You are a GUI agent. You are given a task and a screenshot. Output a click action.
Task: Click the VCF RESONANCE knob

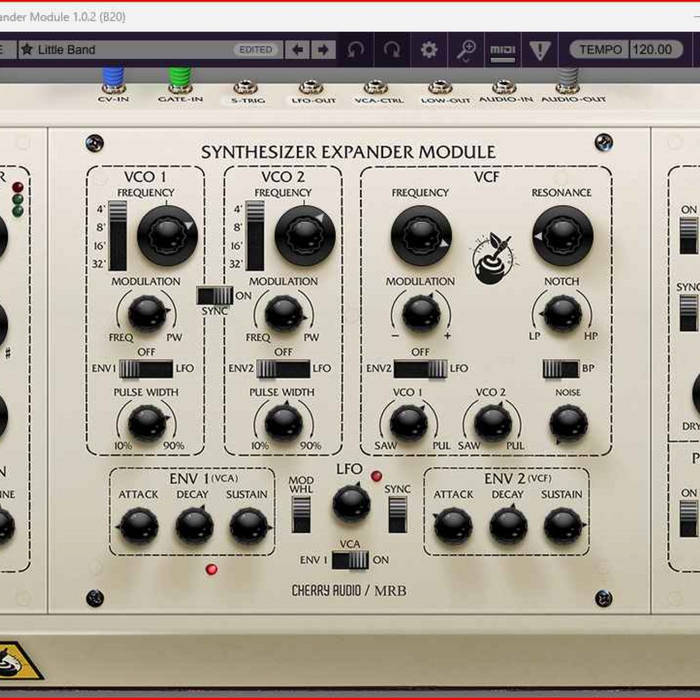point(562,235)
